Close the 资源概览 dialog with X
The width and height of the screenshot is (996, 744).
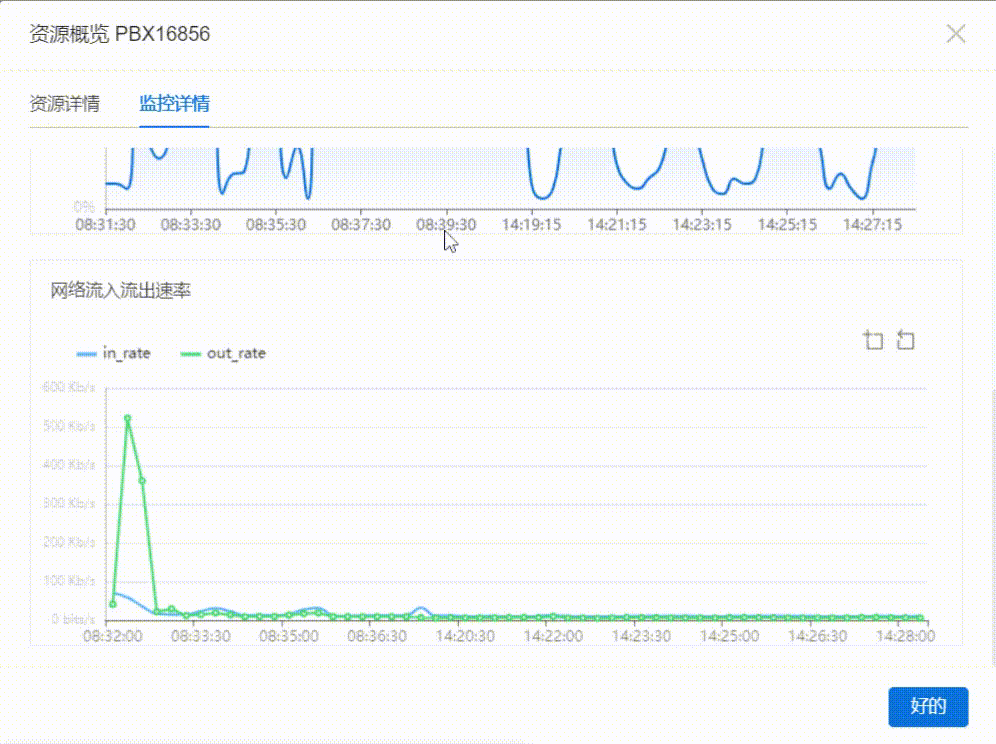click(x=956, y=34)
